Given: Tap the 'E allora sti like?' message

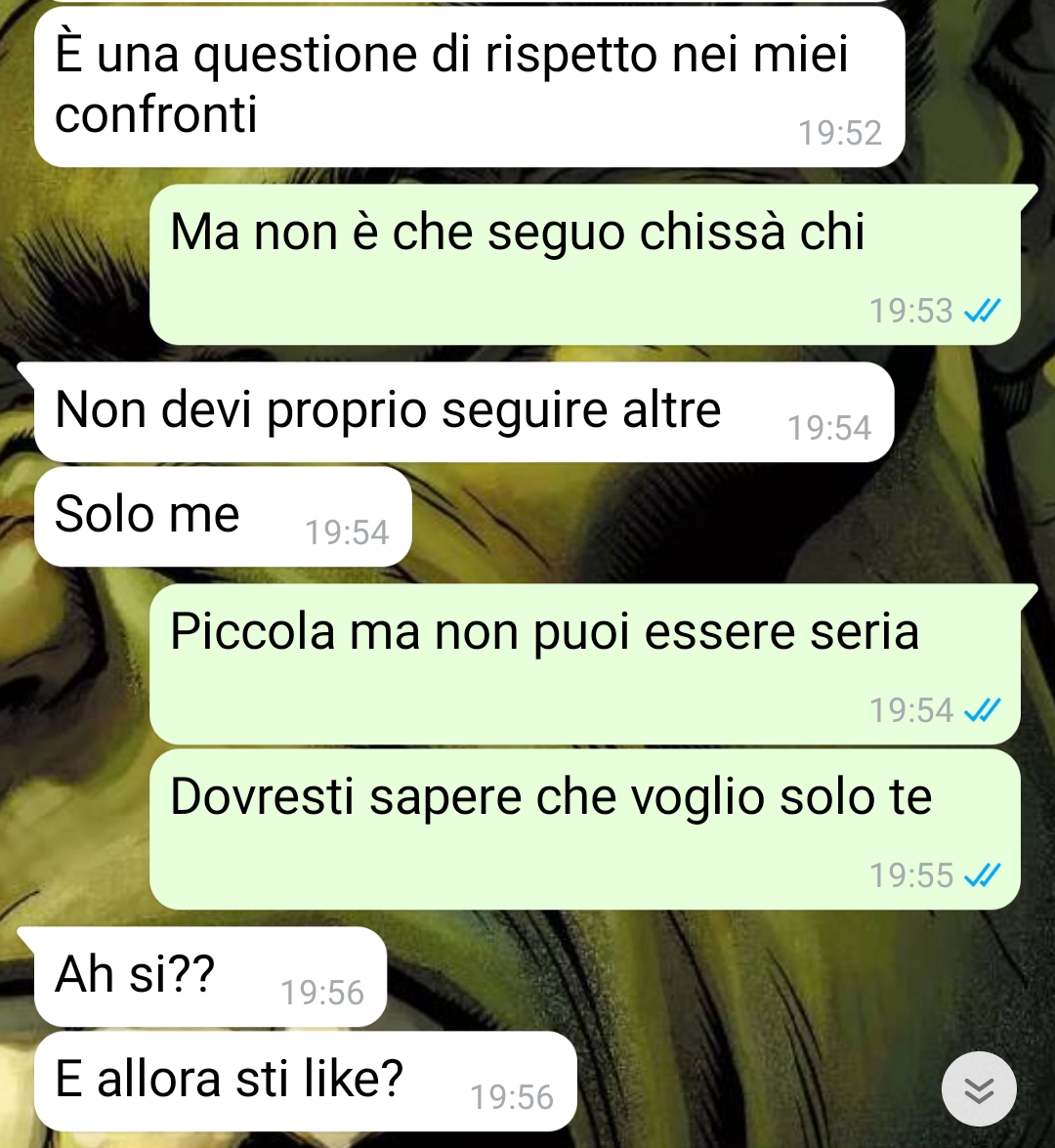Looking at the screenshot, I should pos(306,1082).
